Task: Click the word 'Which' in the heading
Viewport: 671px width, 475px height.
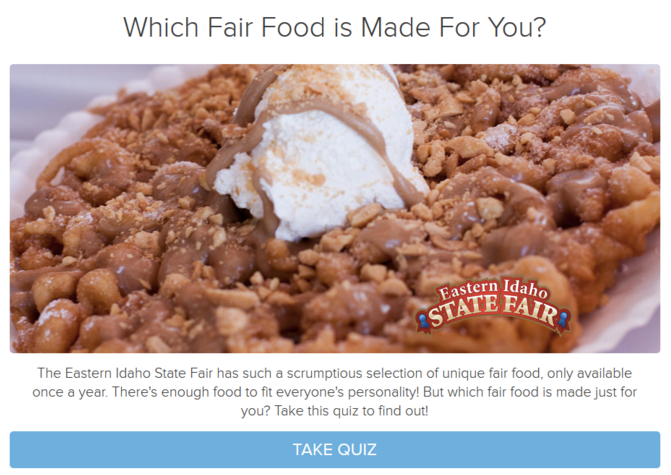Action: coord(161,27)
